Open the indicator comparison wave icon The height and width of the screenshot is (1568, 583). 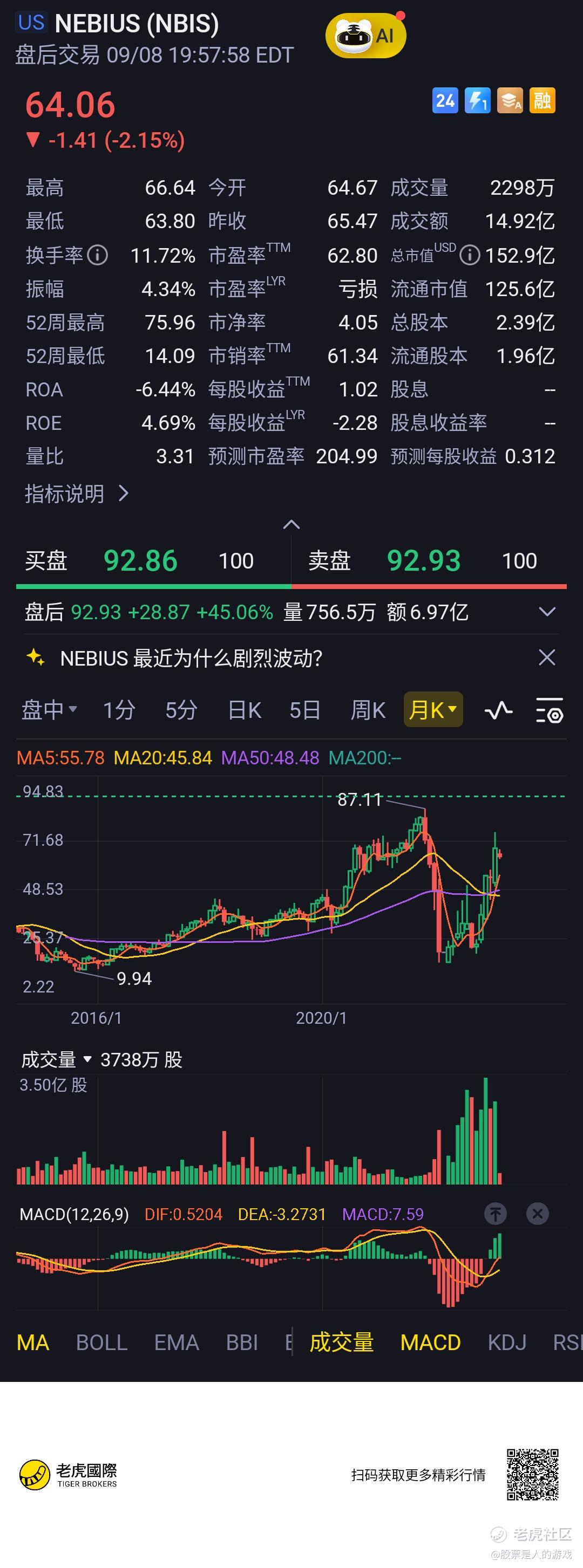point(498,710)
